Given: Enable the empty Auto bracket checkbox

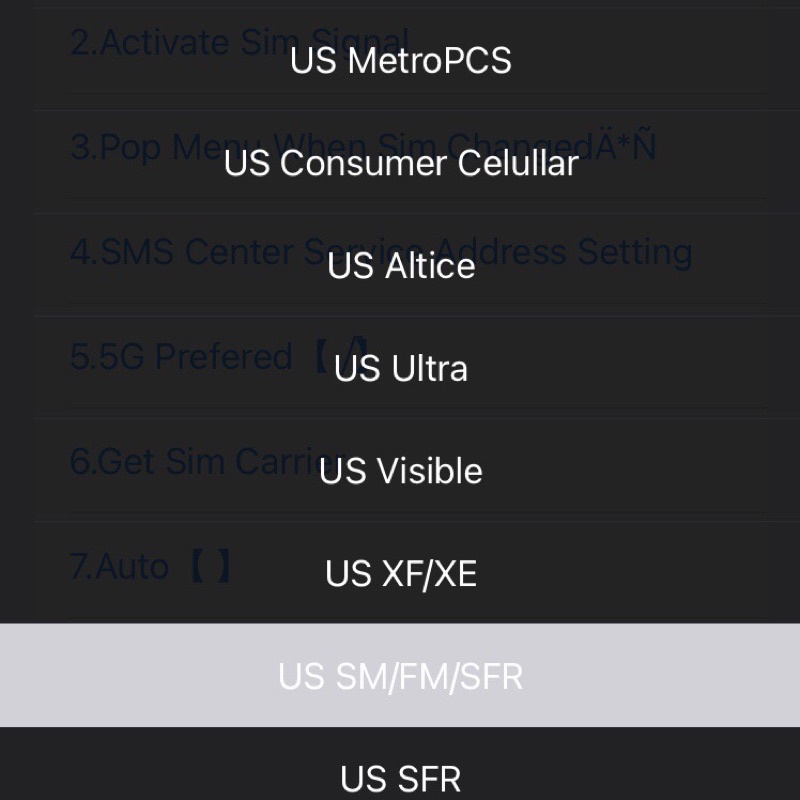Looking at the screenshot, I should click(211, 566).
